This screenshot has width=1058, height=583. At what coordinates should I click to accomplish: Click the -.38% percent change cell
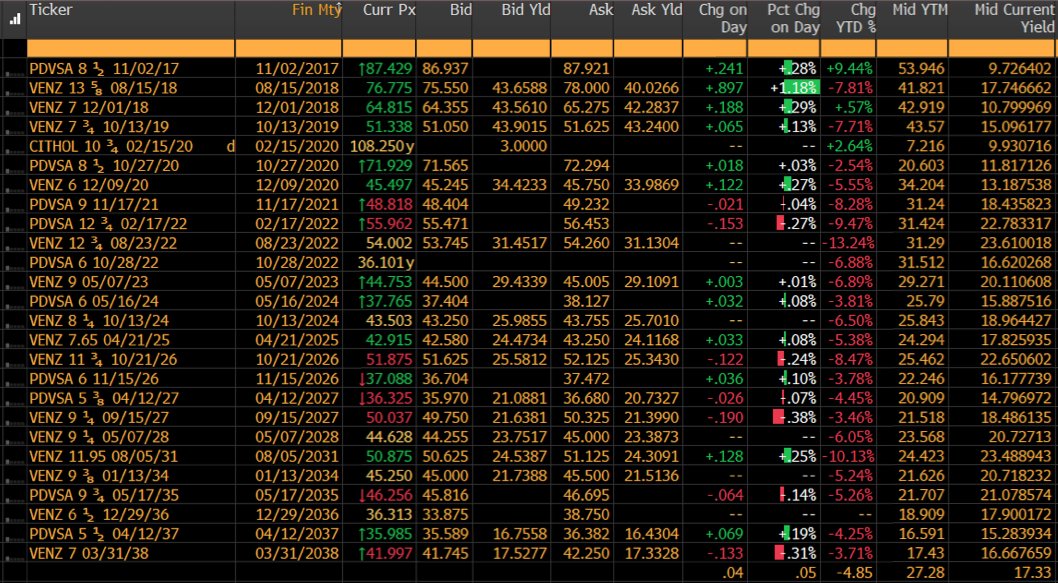coord(795,418)
